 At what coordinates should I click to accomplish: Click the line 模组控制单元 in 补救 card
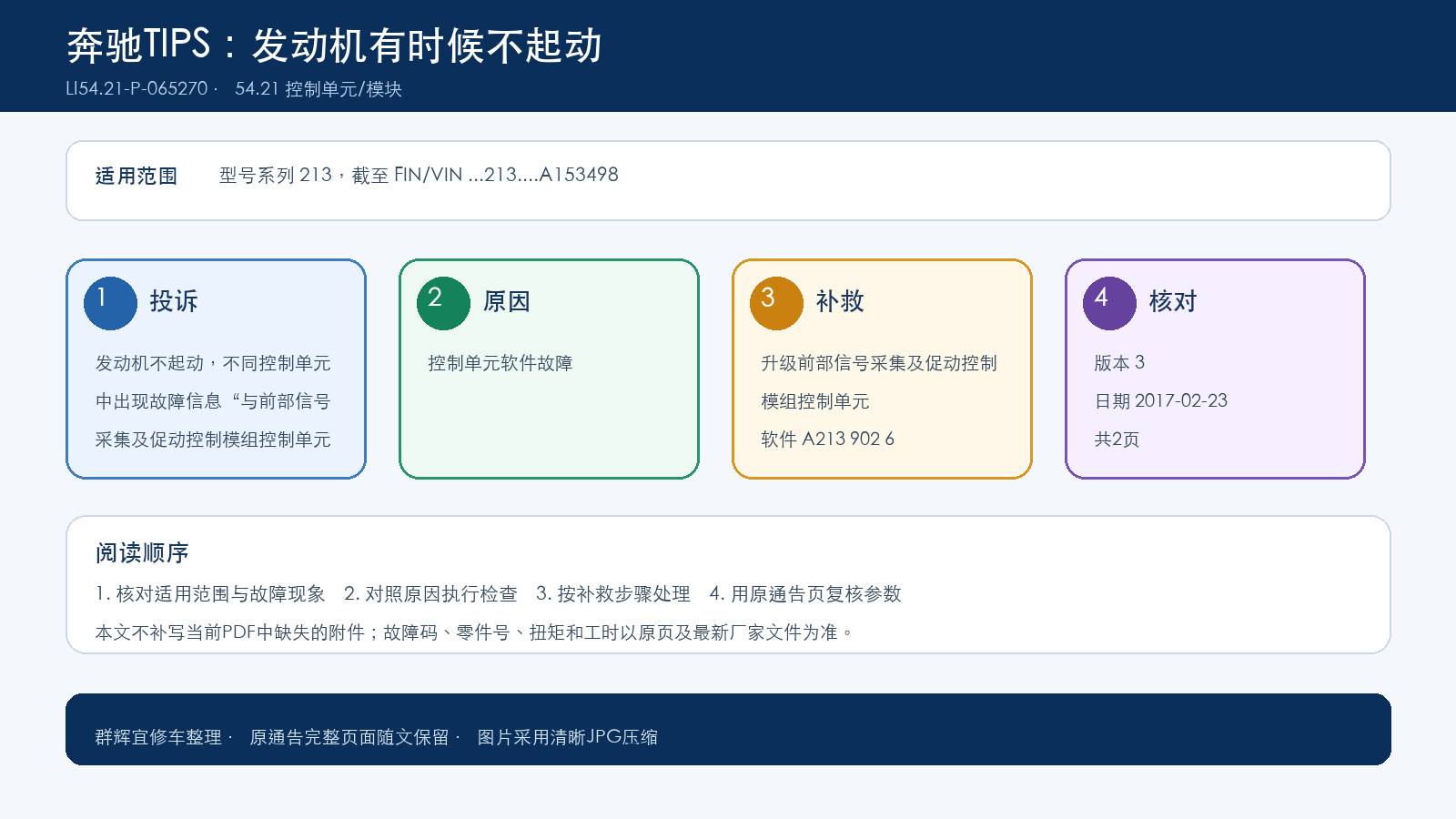(x=815, y=401)
